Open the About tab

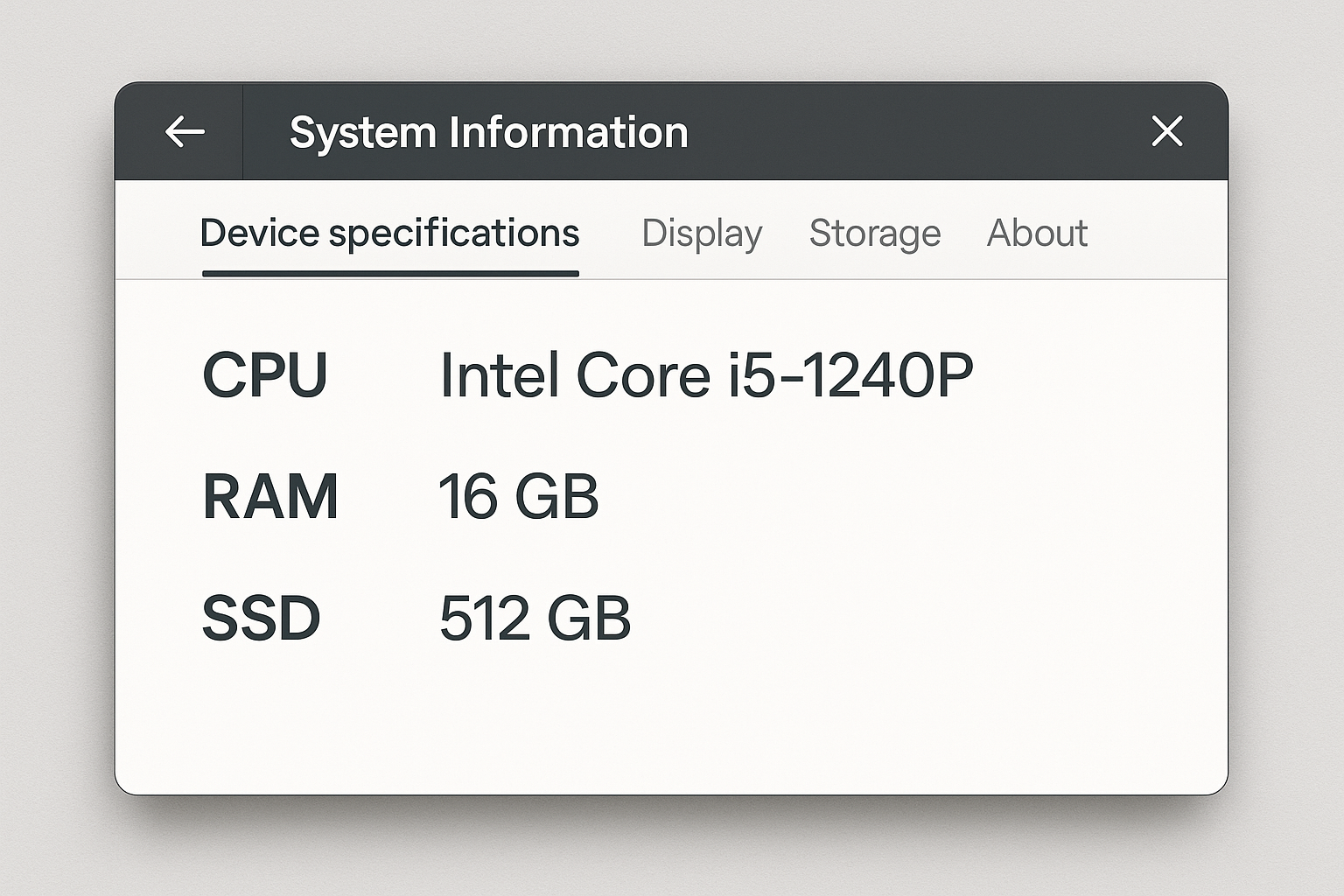1037,234
